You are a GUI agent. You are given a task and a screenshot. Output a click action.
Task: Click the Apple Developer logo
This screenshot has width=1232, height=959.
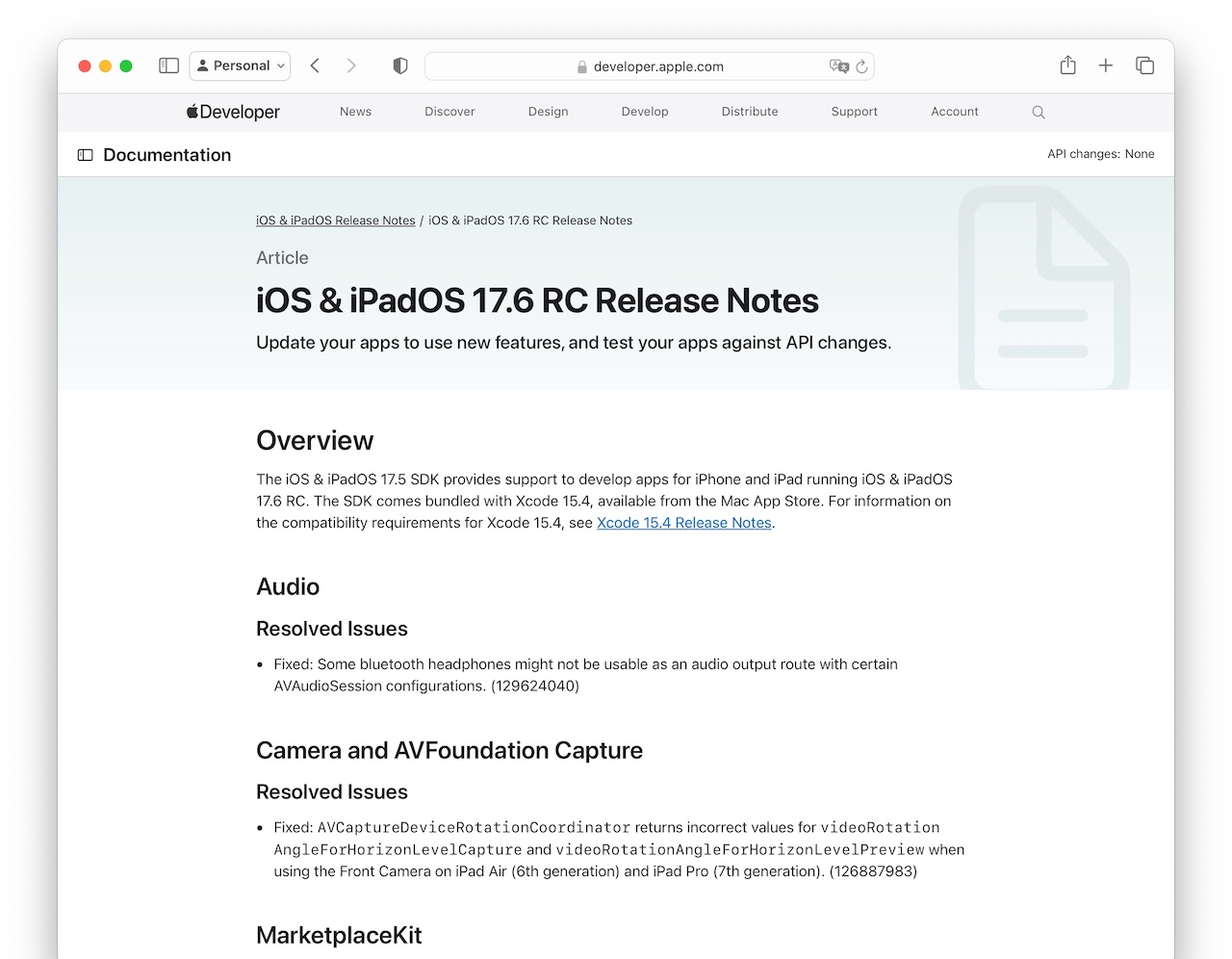tap(233, 112)
